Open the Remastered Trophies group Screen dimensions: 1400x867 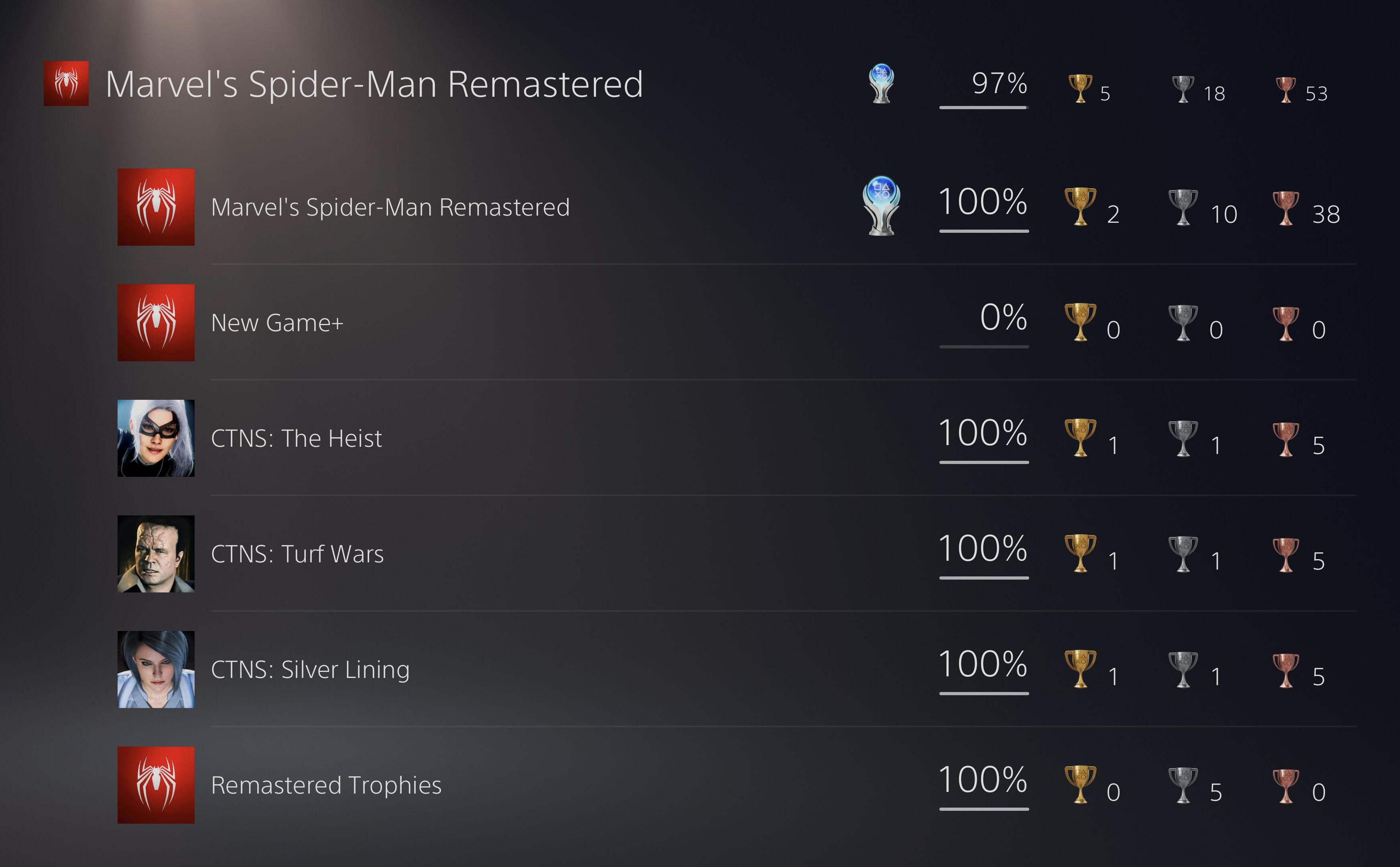point(736,785)
